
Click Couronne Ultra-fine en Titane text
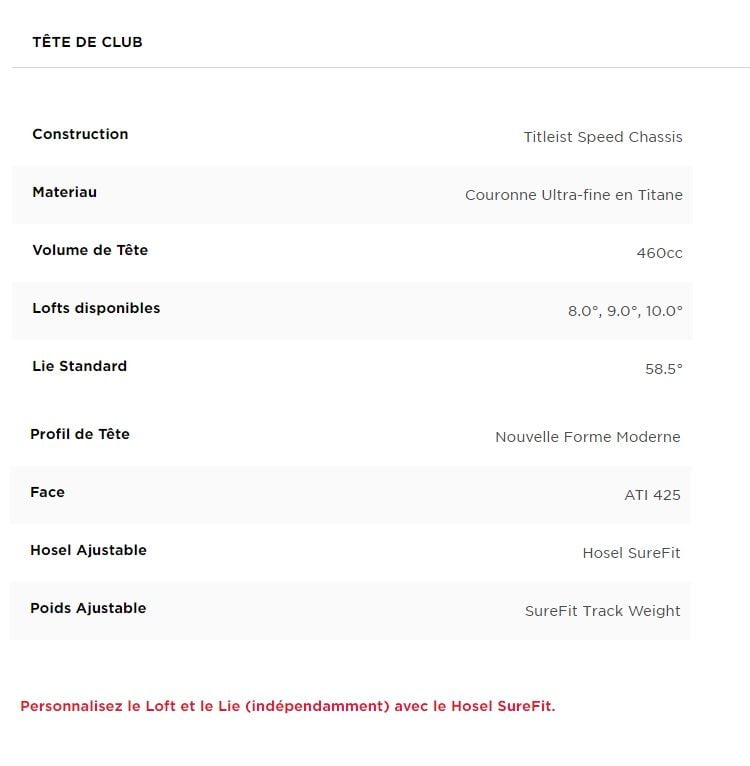[x=574, y=195]
